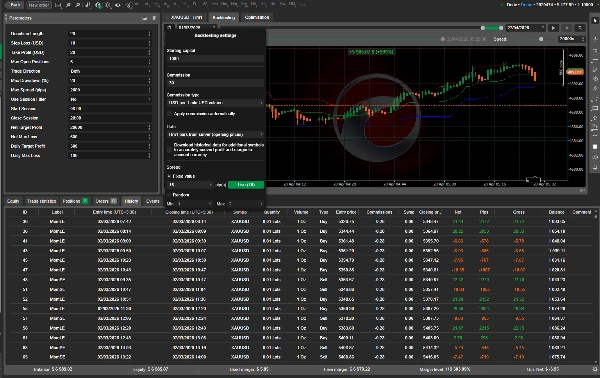Switch to the Optimisation tab
Image resolution: width=600 pixels, height=378 pixels.
[257, 18]
